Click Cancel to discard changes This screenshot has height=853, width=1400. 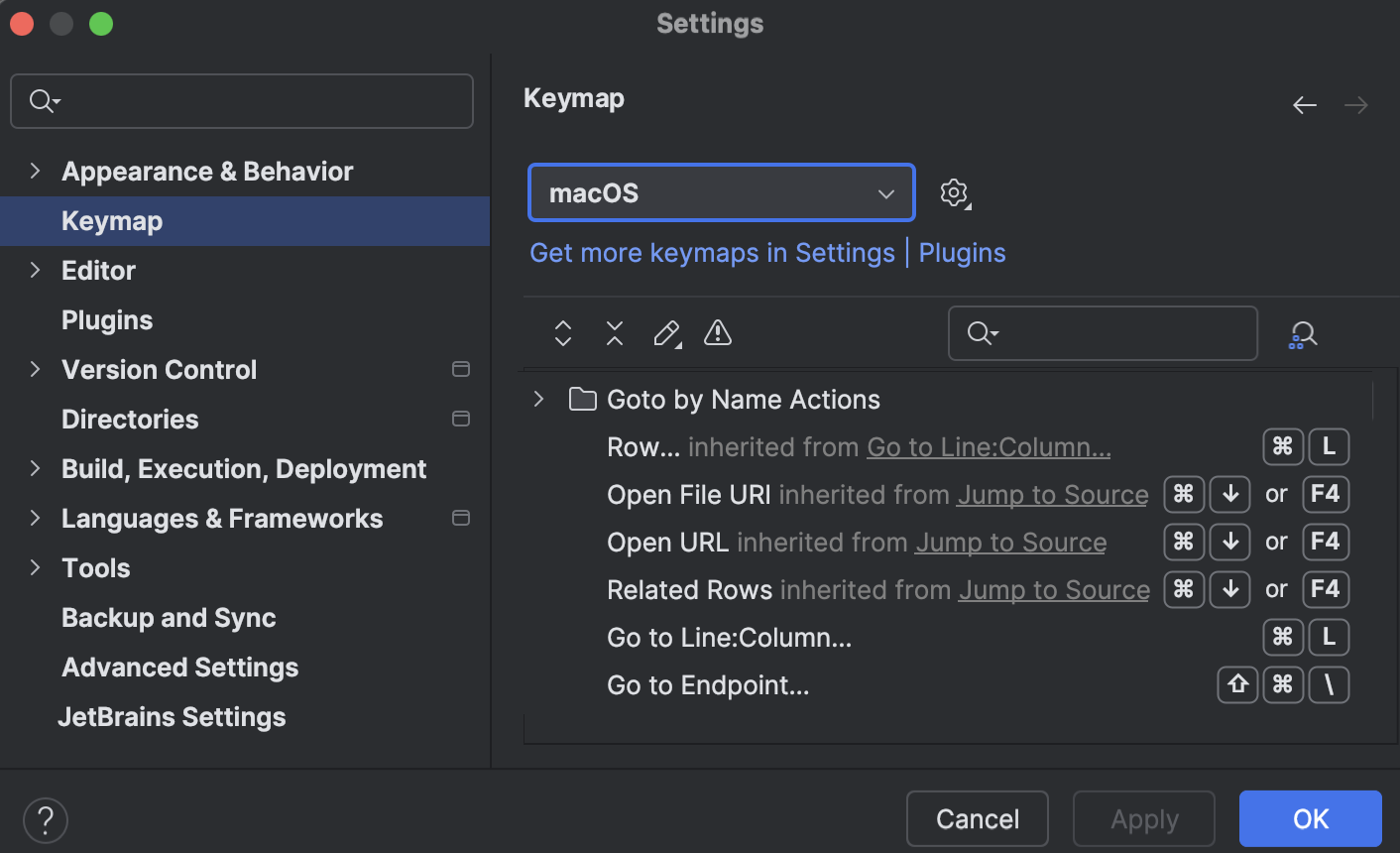tap(977, 818)
